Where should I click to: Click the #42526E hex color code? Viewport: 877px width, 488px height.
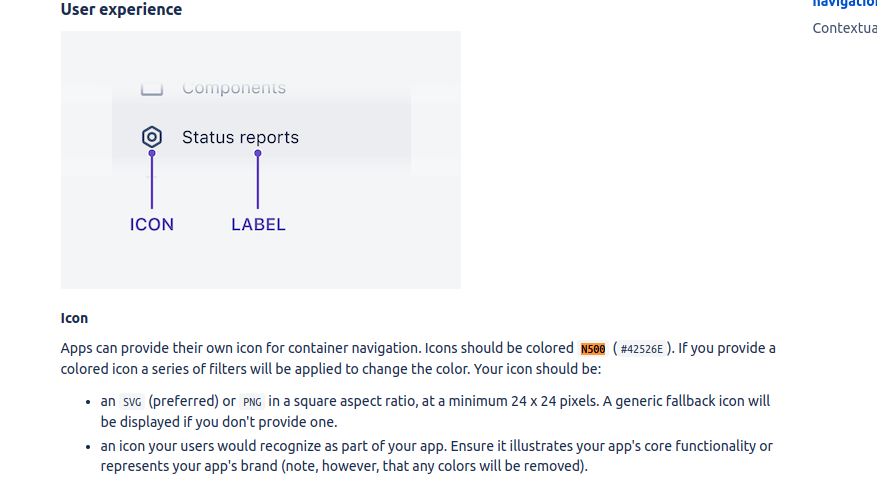click(642, 349)
